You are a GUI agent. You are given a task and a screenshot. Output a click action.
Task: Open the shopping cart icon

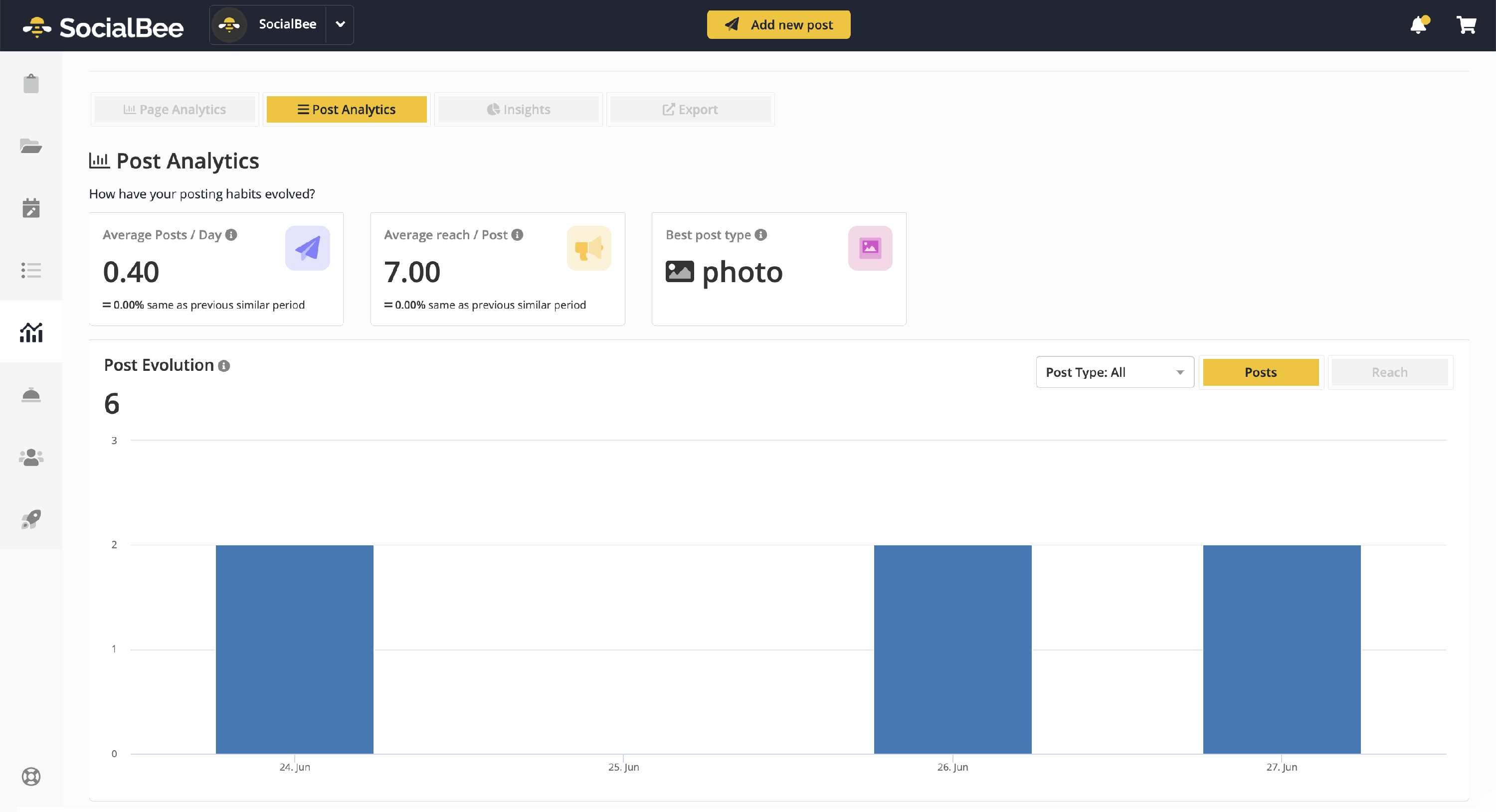[1467, 24]
